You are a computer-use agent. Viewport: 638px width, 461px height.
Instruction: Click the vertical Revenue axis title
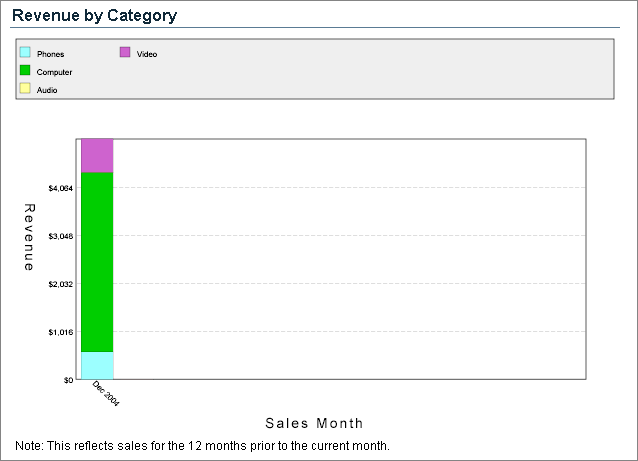point(29,237)
